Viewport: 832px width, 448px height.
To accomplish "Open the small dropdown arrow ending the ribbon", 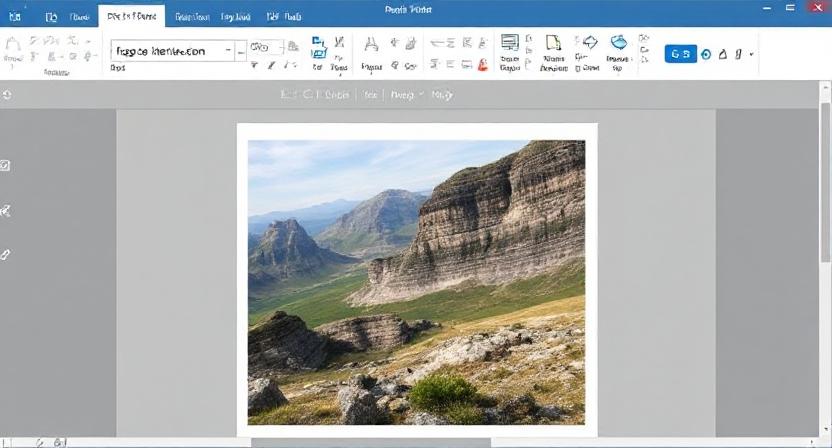I will pos(751,54).
